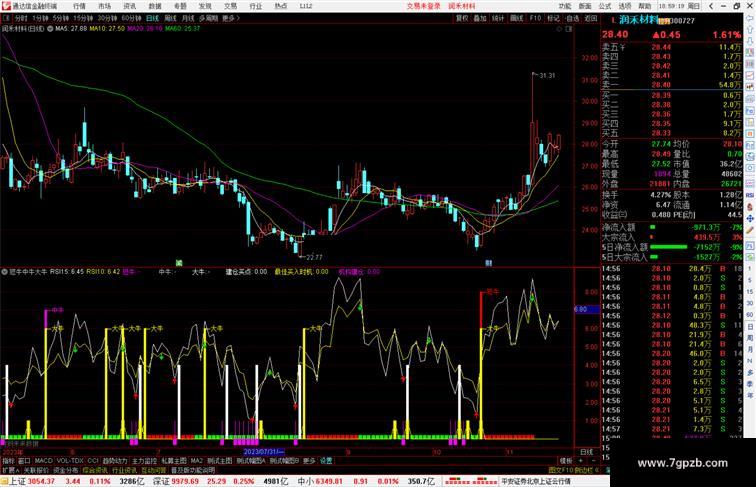The height and width of the screenshot is (487, 756).
Task: Switch sidebar period to 周 week
Action: [750, 338]
